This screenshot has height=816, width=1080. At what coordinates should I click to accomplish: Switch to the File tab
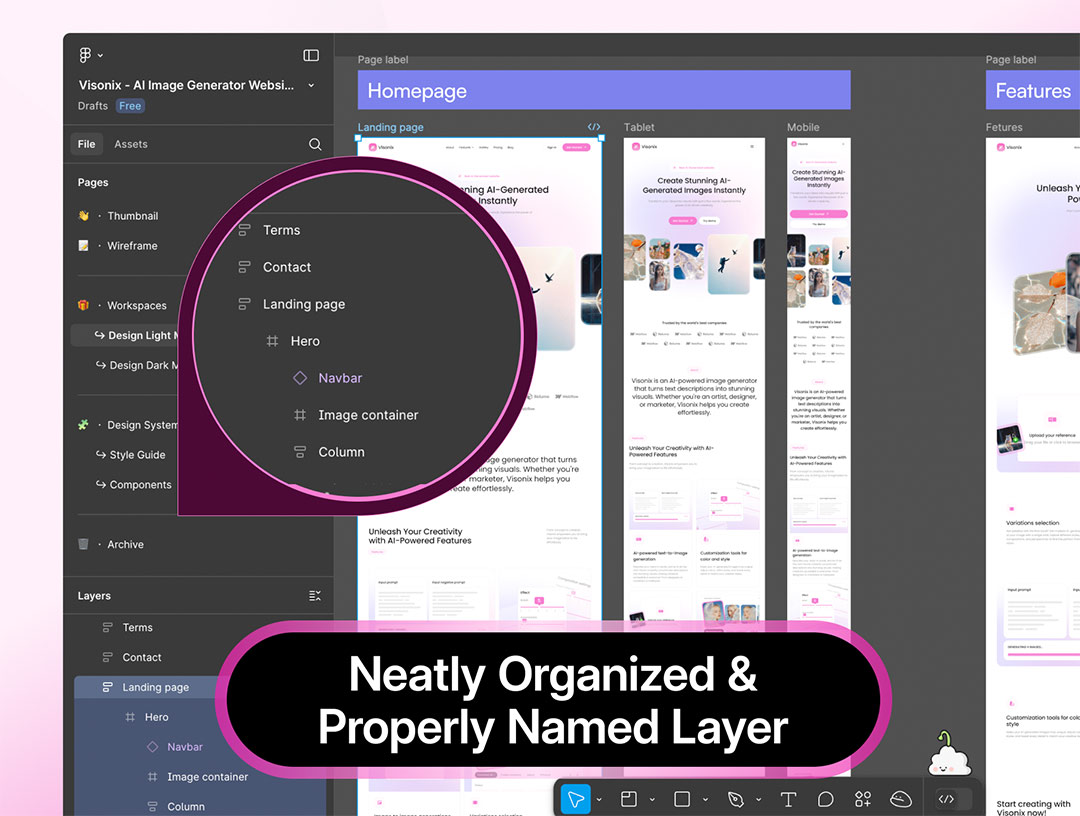87,144
